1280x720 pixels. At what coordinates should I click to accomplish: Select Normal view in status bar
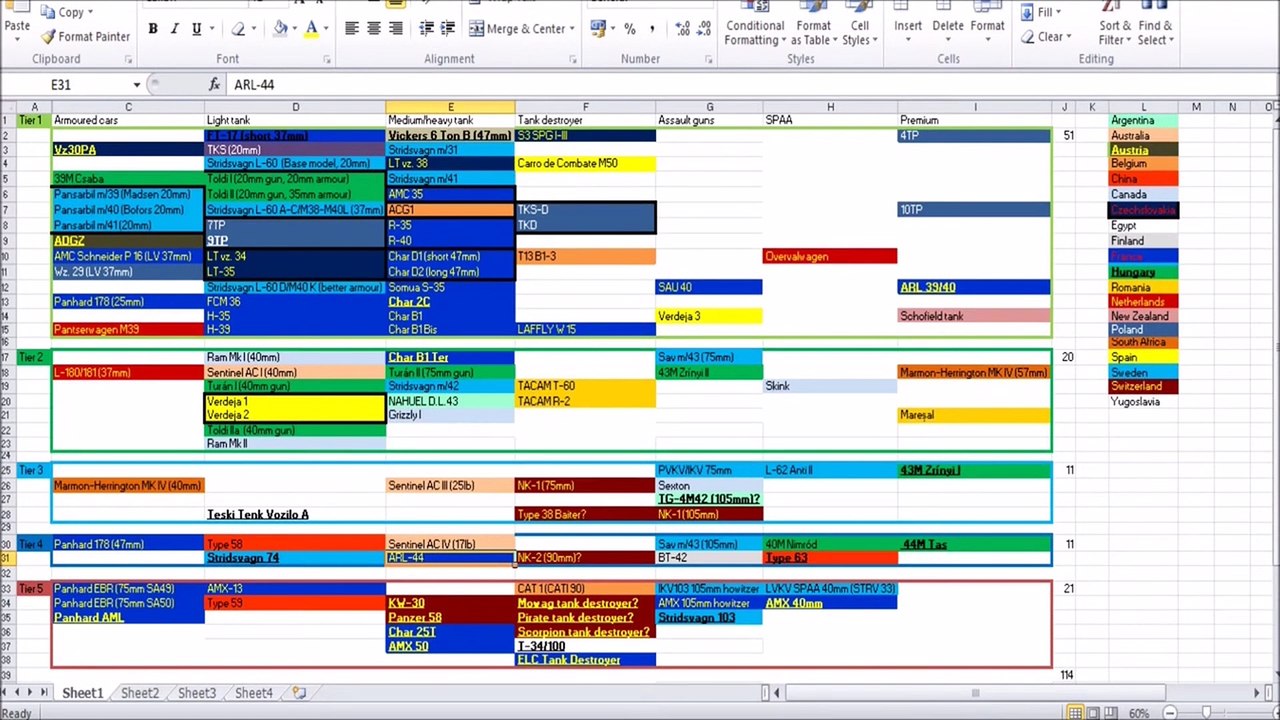coord(1075,713)
